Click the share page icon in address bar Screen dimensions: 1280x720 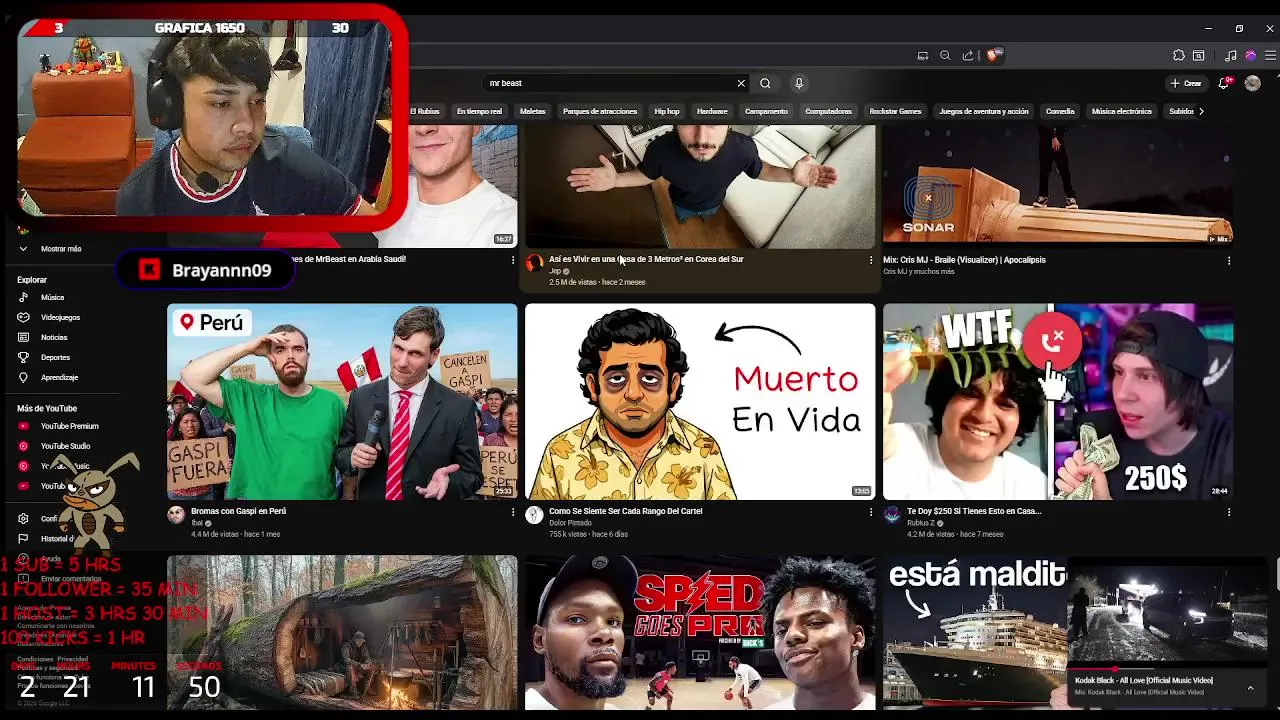pos(967,55)
